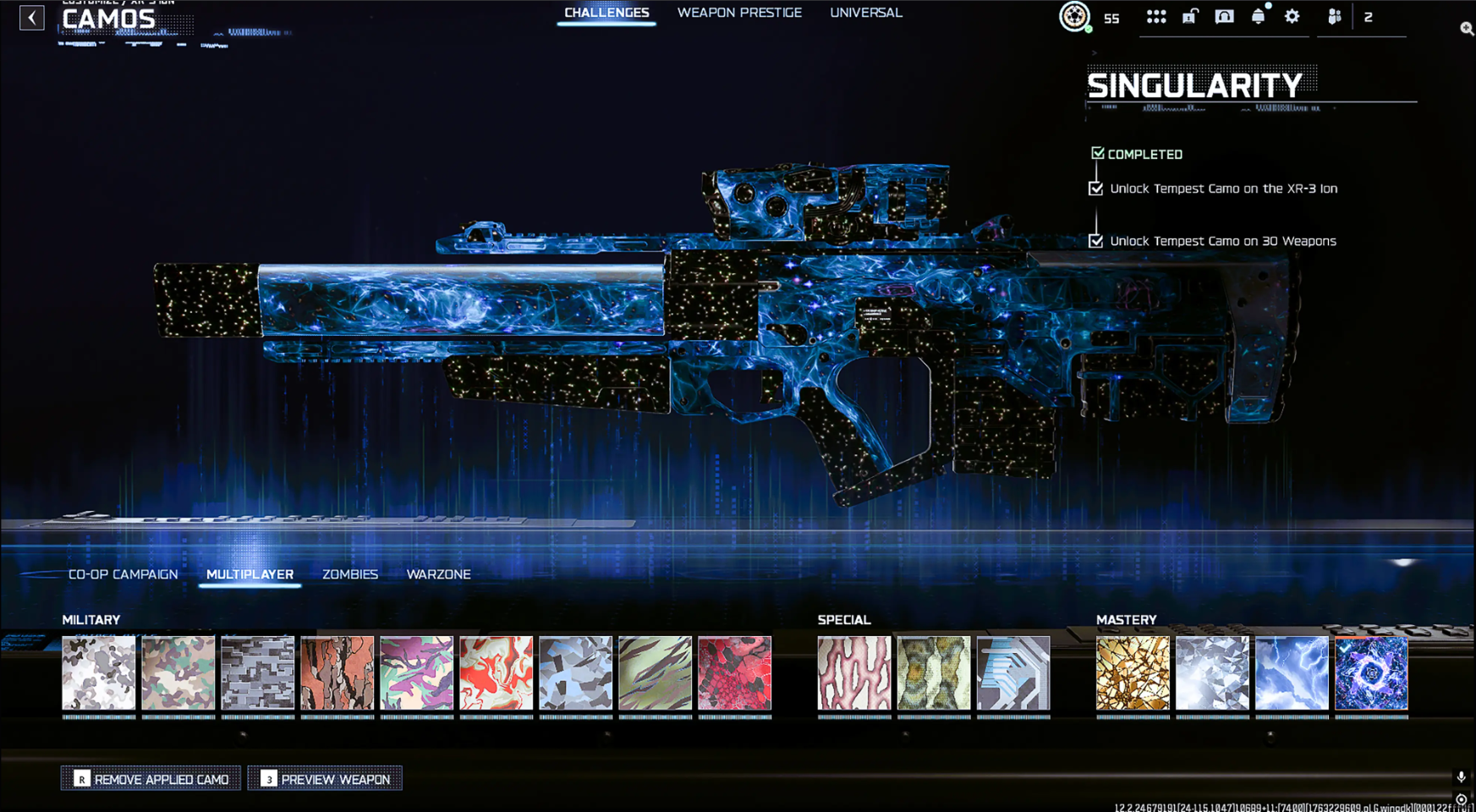
Task: Toggle the microphone icon
Action: [x=1461, y=777]
